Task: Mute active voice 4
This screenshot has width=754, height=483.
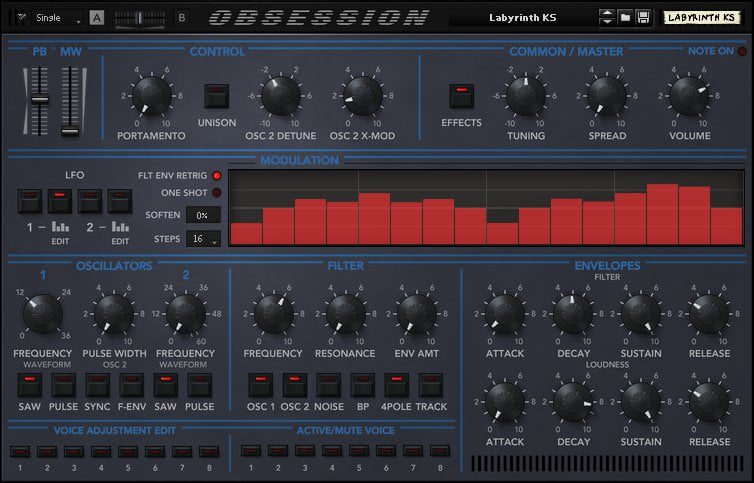Action: pyautogui.click(x=332, y=451)
